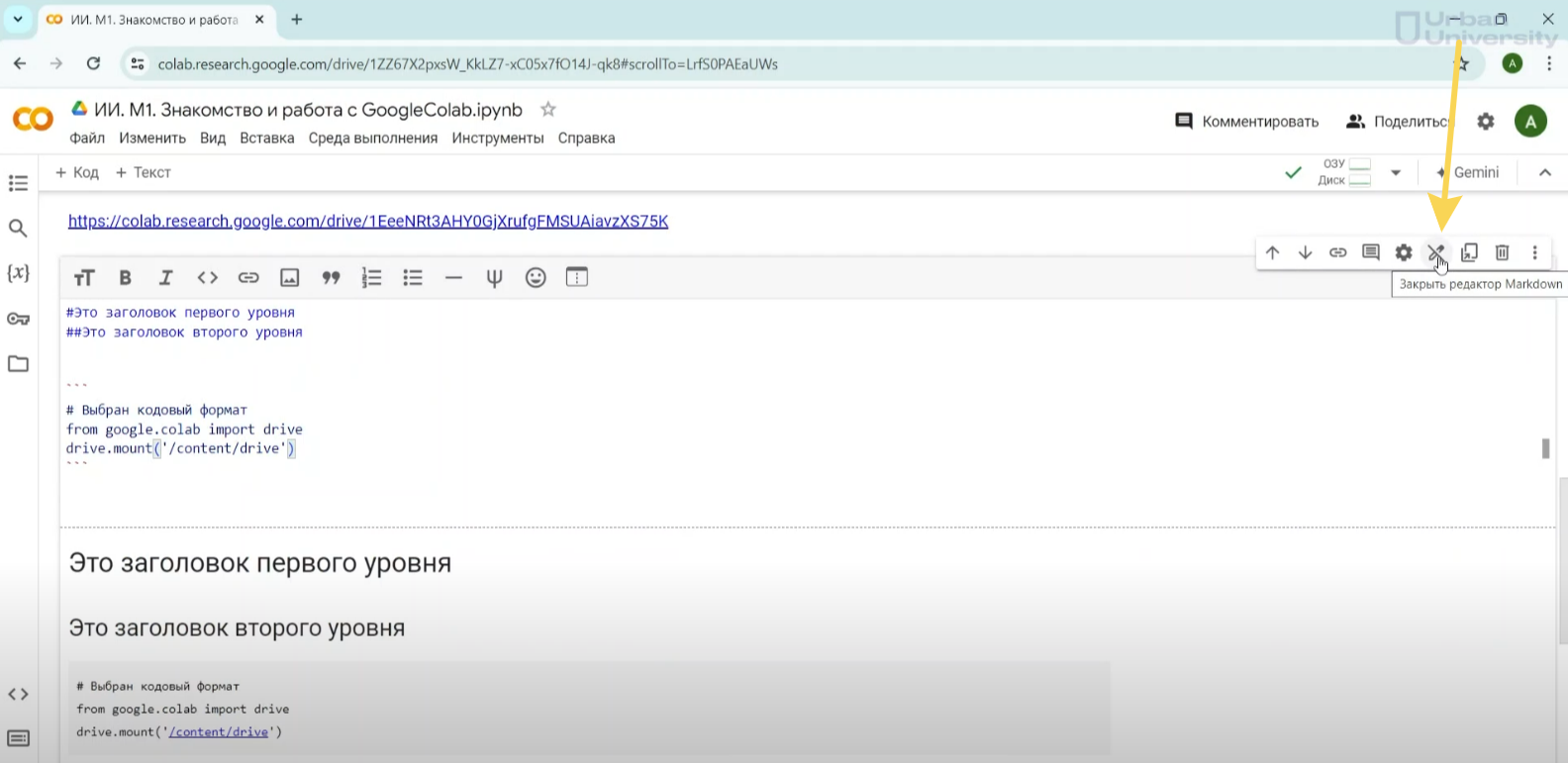Delete the current cell with trash icon
Image resolution: width=1568 pixels, height=763 pixels.
tap(1502, 252)
